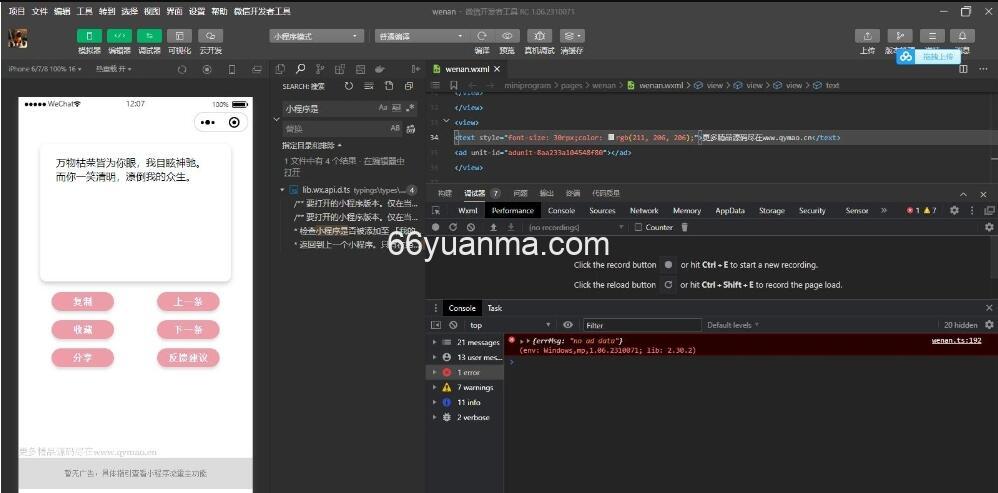Open the file explorer view in sidebar
The width and height of the screenshot is (998, 493).
(280, 69)
